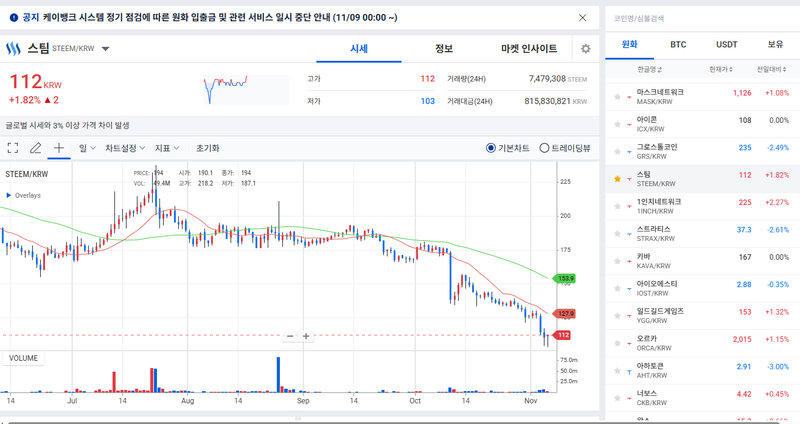Click the fullscreen chart icon
Viewport: 800px width, 424px height.
13,148
